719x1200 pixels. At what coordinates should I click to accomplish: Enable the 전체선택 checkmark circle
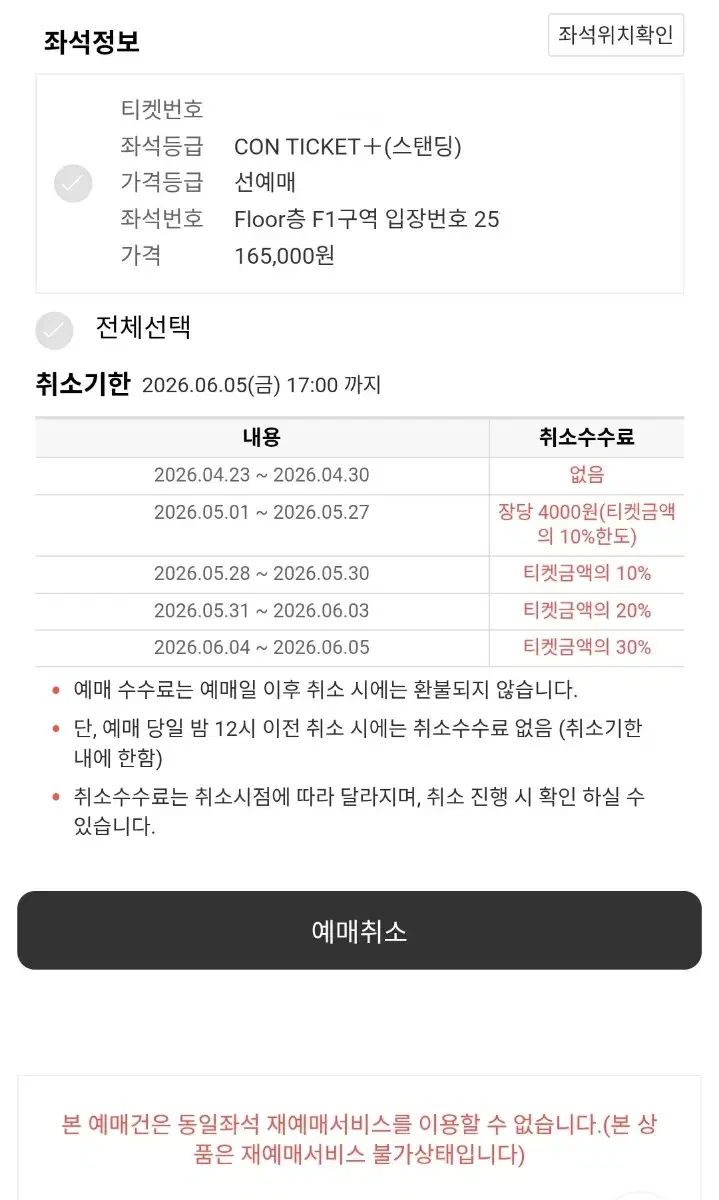[54, 330]
